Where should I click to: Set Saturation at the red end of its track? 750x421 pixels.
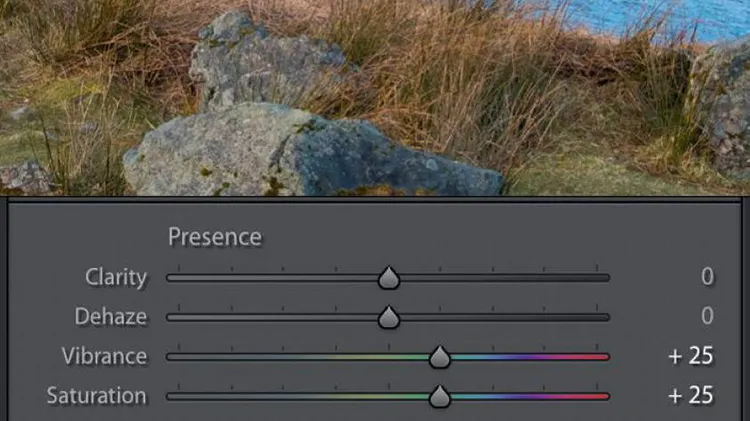606,396
